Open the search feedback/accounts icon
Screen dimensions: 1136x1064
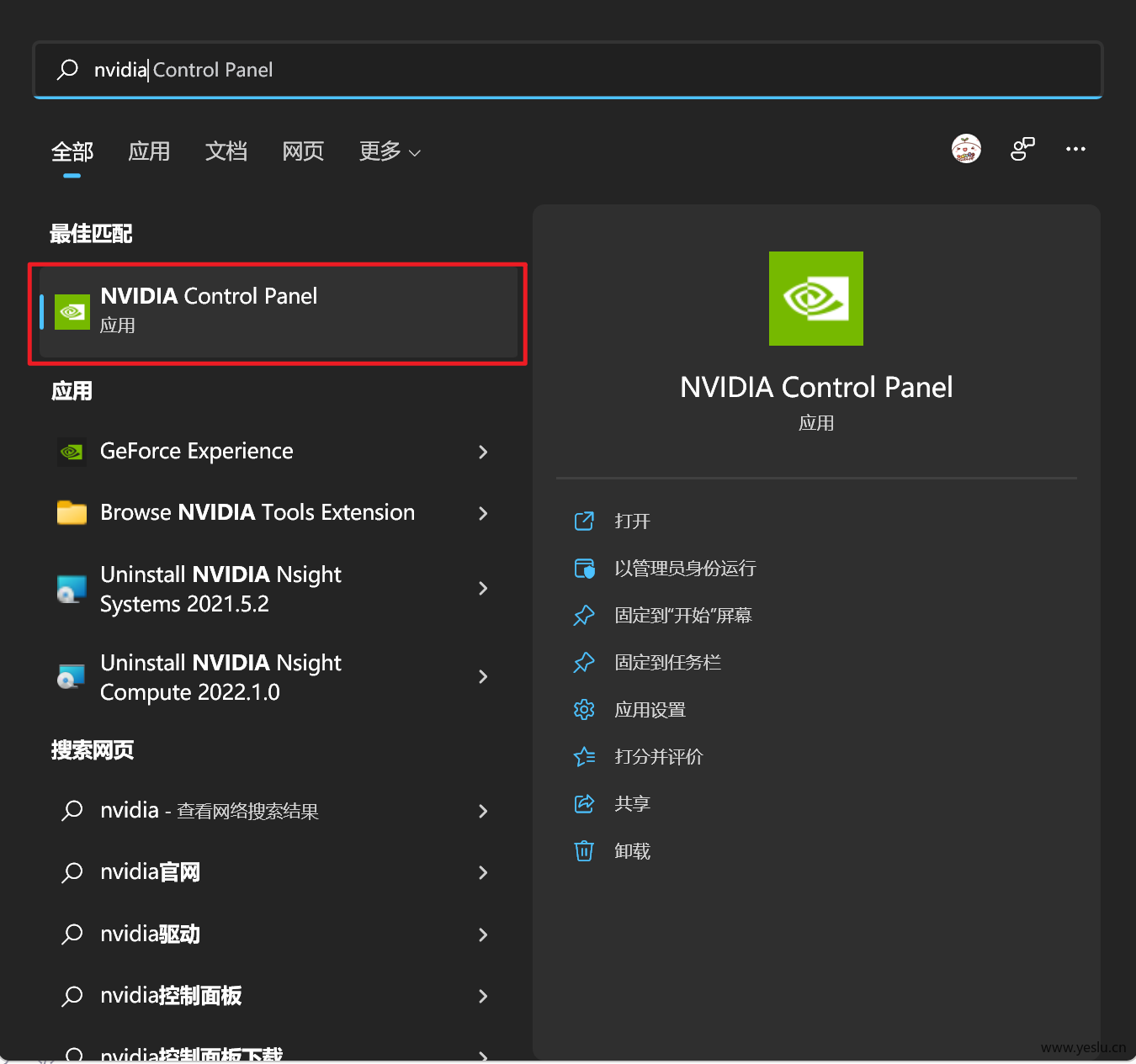tap(1022, 149)
